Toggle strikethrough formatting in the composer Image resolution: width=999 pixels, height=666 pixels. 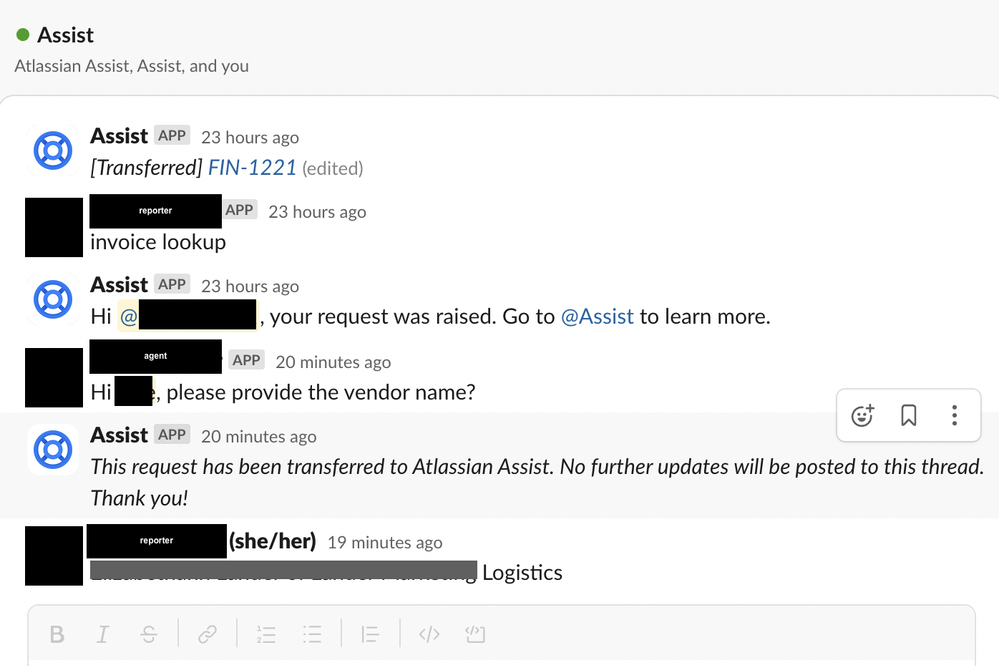148,634
